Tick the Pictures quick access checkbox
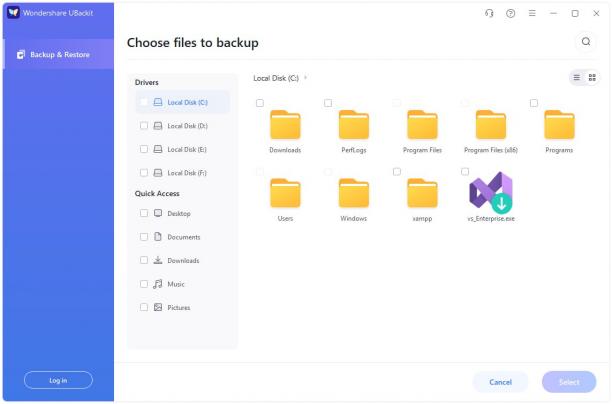 pyautogui.click(x=144, y=307)
